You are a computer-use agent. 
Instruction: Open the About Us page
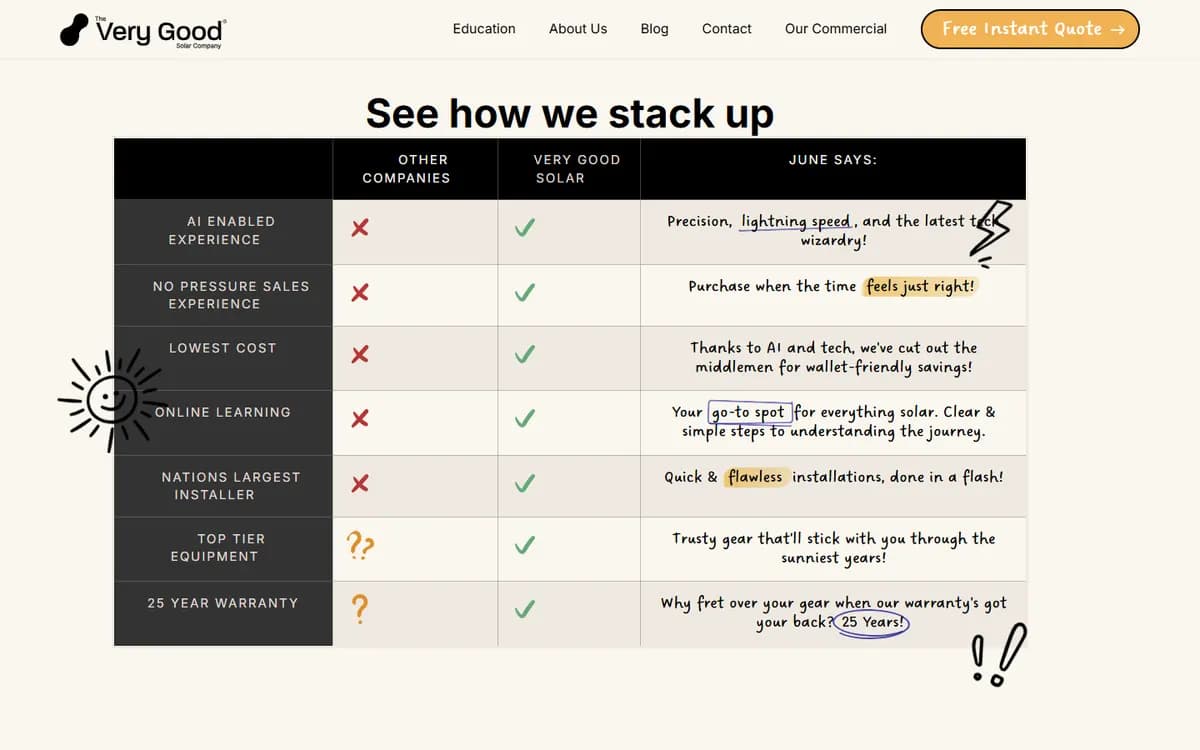(x=578, y=29)
